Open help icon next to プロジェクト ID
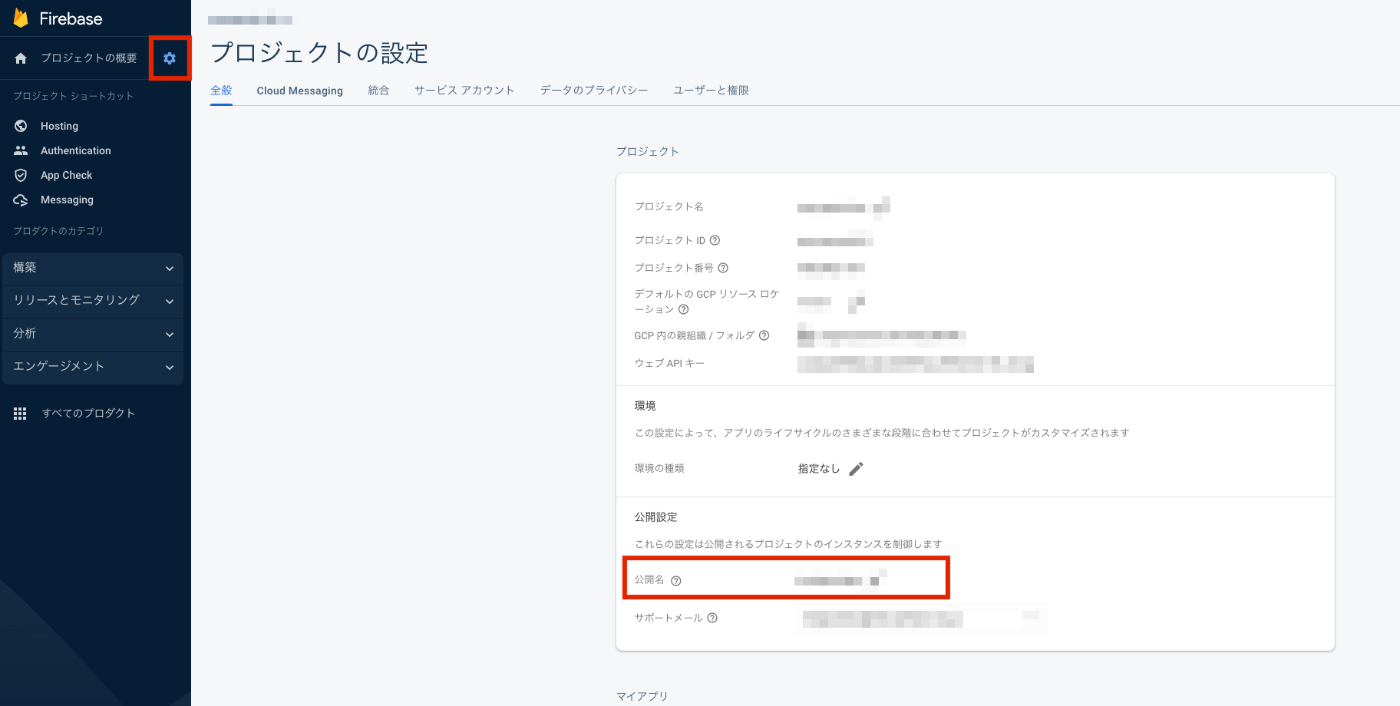1400x706 pixels. (x=715, y=240)
